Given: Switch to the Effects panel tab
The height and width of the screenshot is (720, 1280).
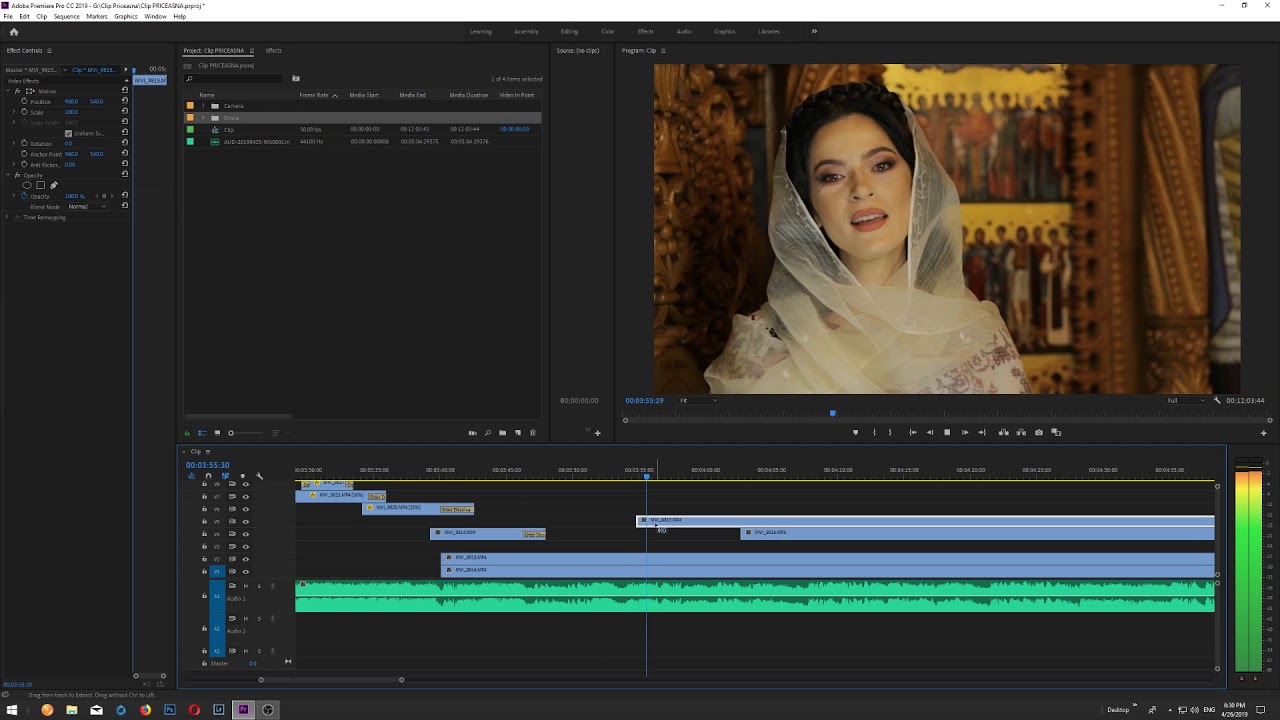Looking at the screenshot, I should click(x=274, y=50).
